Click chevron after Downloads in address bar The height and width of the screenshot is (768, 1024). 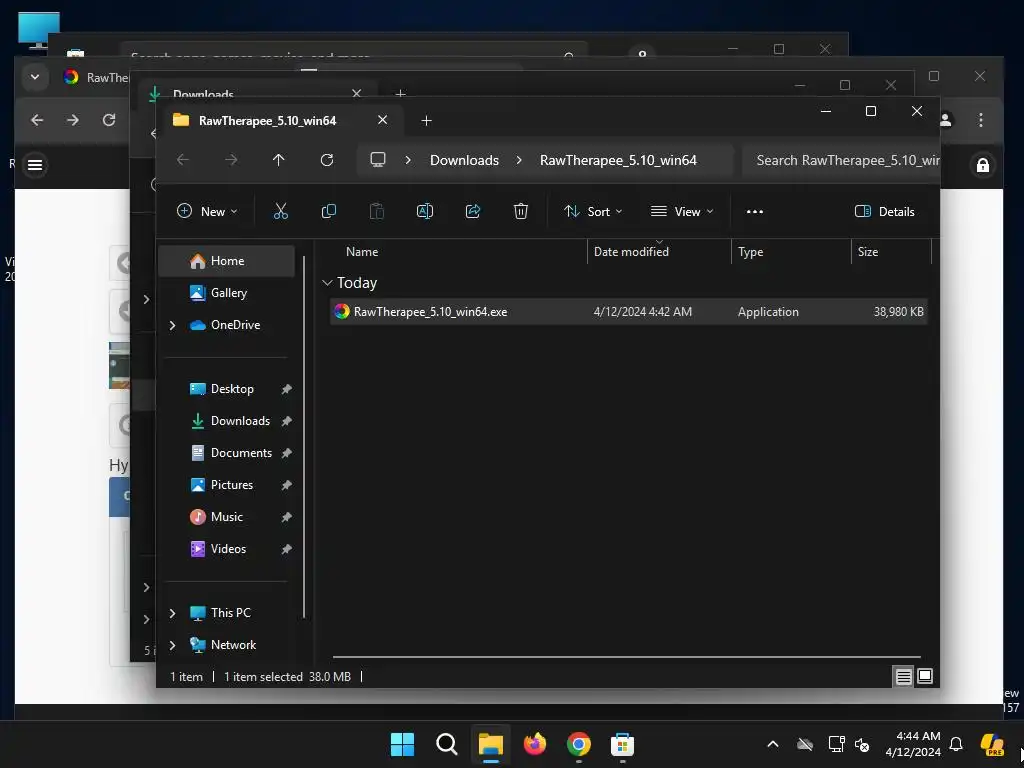(x=519, y=160)
